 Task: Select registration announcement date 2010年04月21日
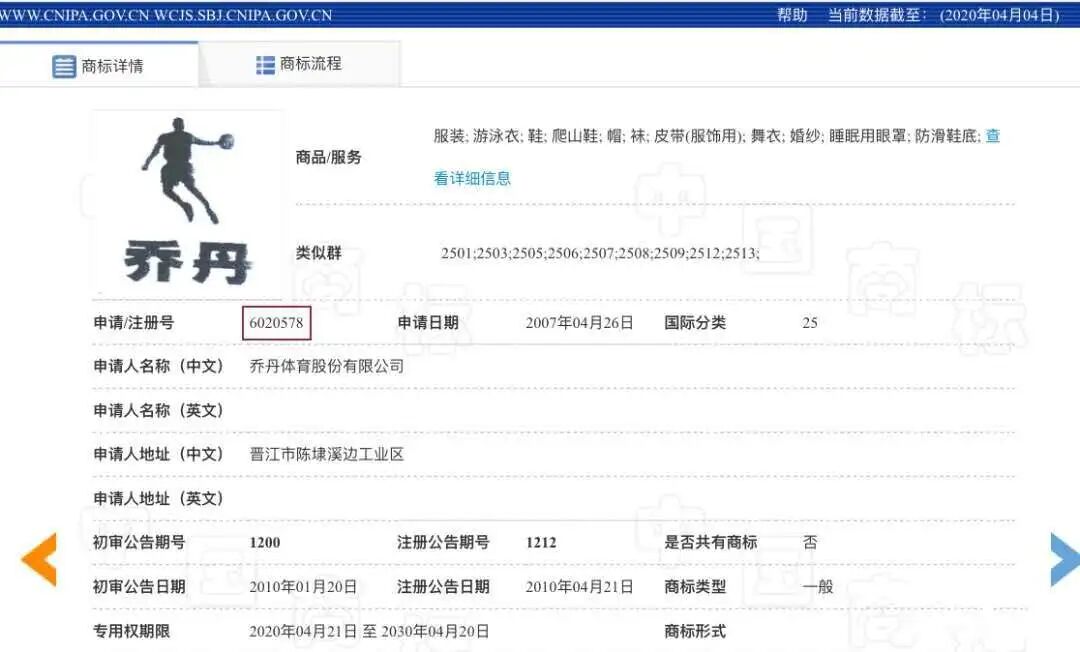pyautogui.click(x=579, y=587)
